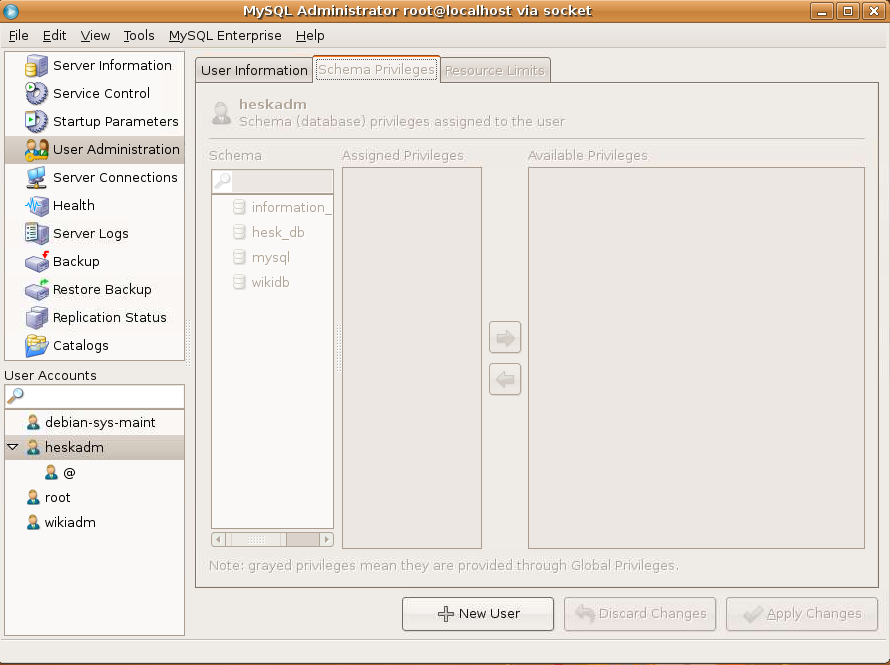Select the Startup Parameters label
Viewport: 890px width, 665px height.
click(116, 121)
